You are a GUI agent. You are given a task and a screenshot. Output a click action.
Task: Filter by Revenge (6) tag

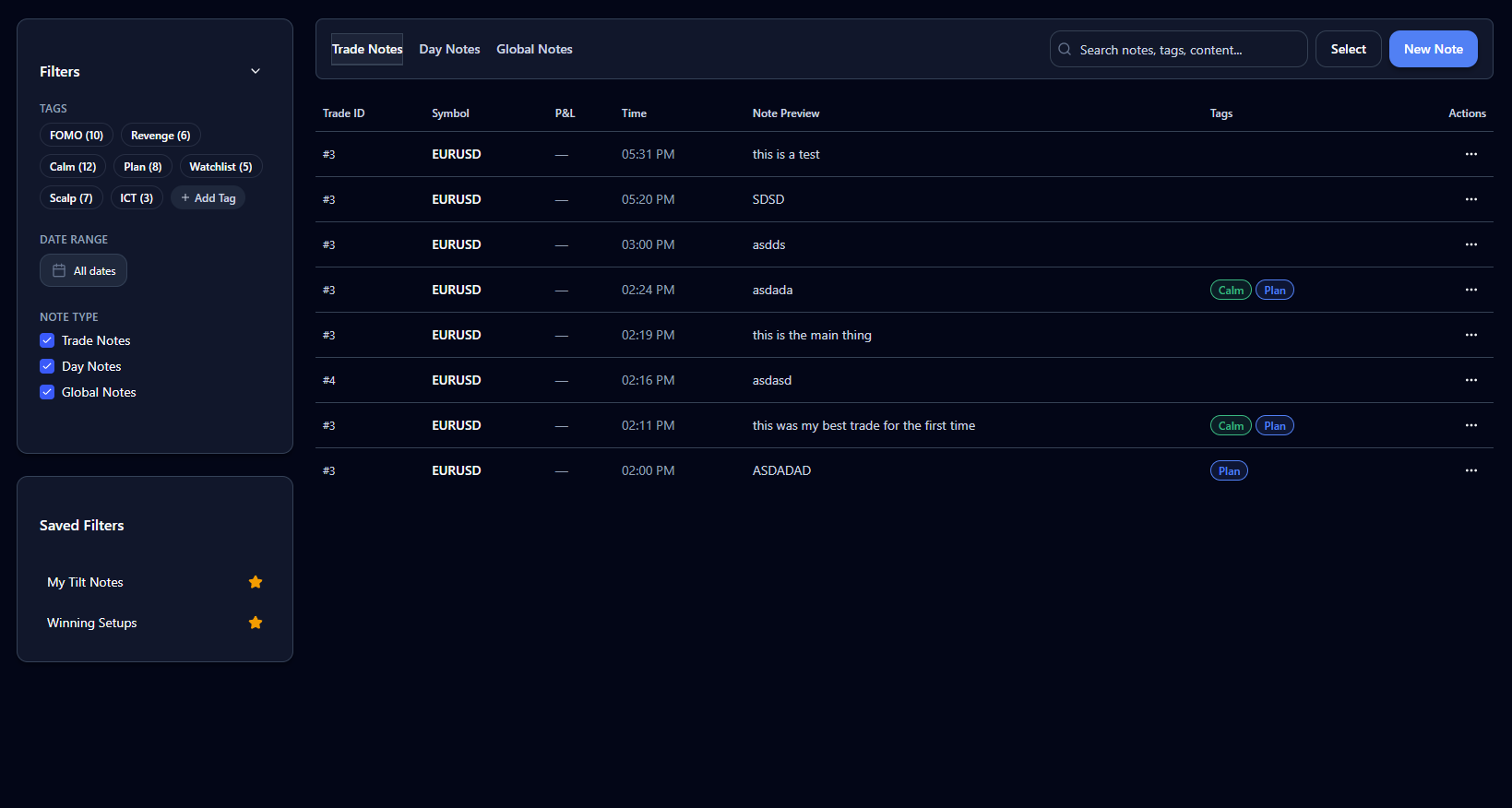pyautogui.click(x=161, y=136)
